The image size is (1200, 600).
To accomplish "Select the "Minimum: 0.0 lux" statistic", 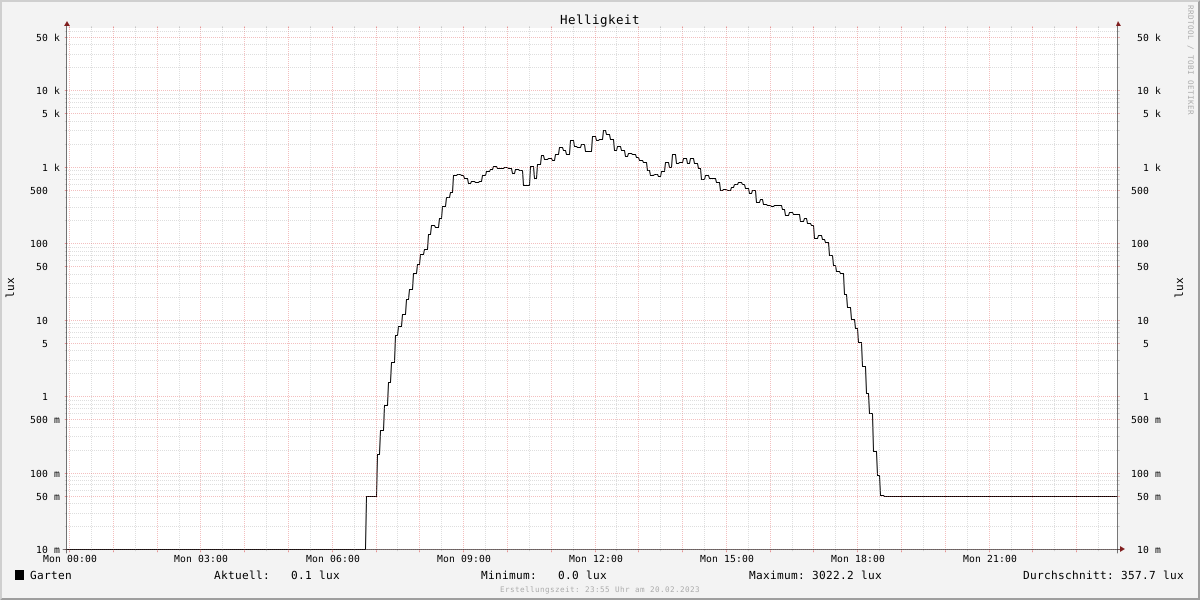I will pyautogui.click(x=543, y=575).
